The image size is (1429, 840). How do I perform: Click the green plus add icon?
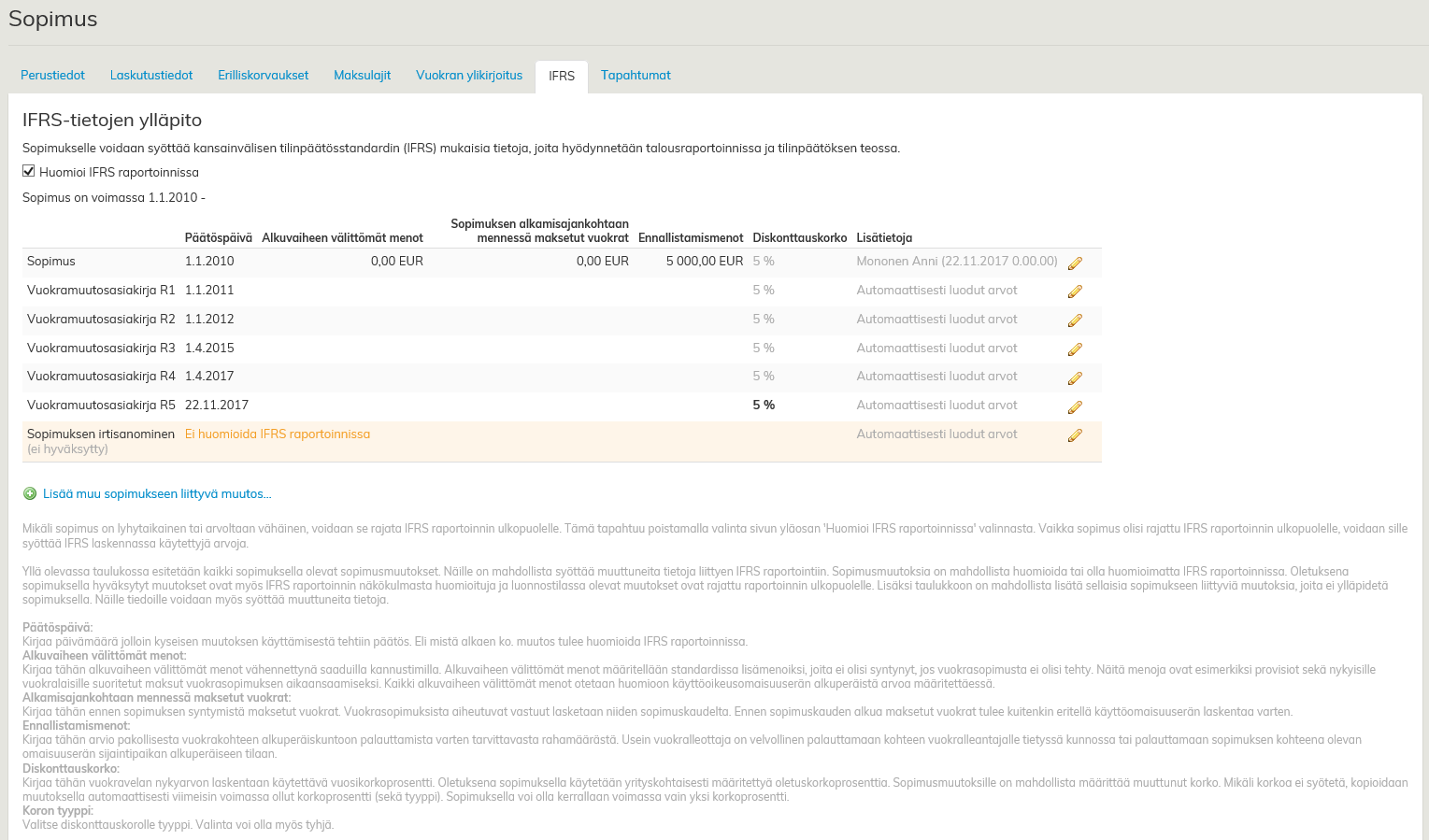pyautogui.click(x=30, y=494)
